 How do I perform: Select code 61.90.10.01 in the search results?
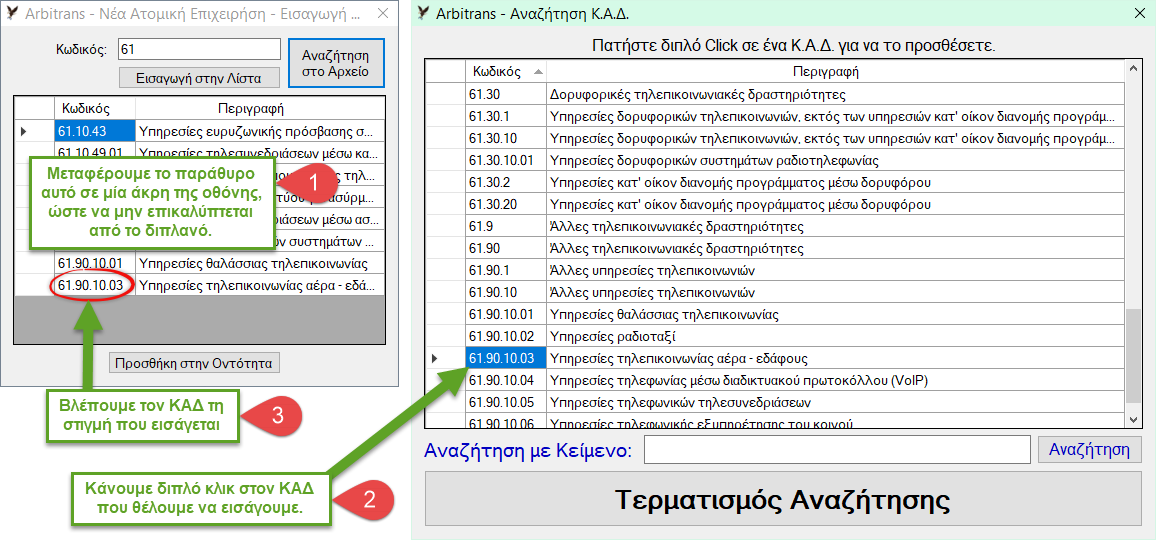[506, 314]
